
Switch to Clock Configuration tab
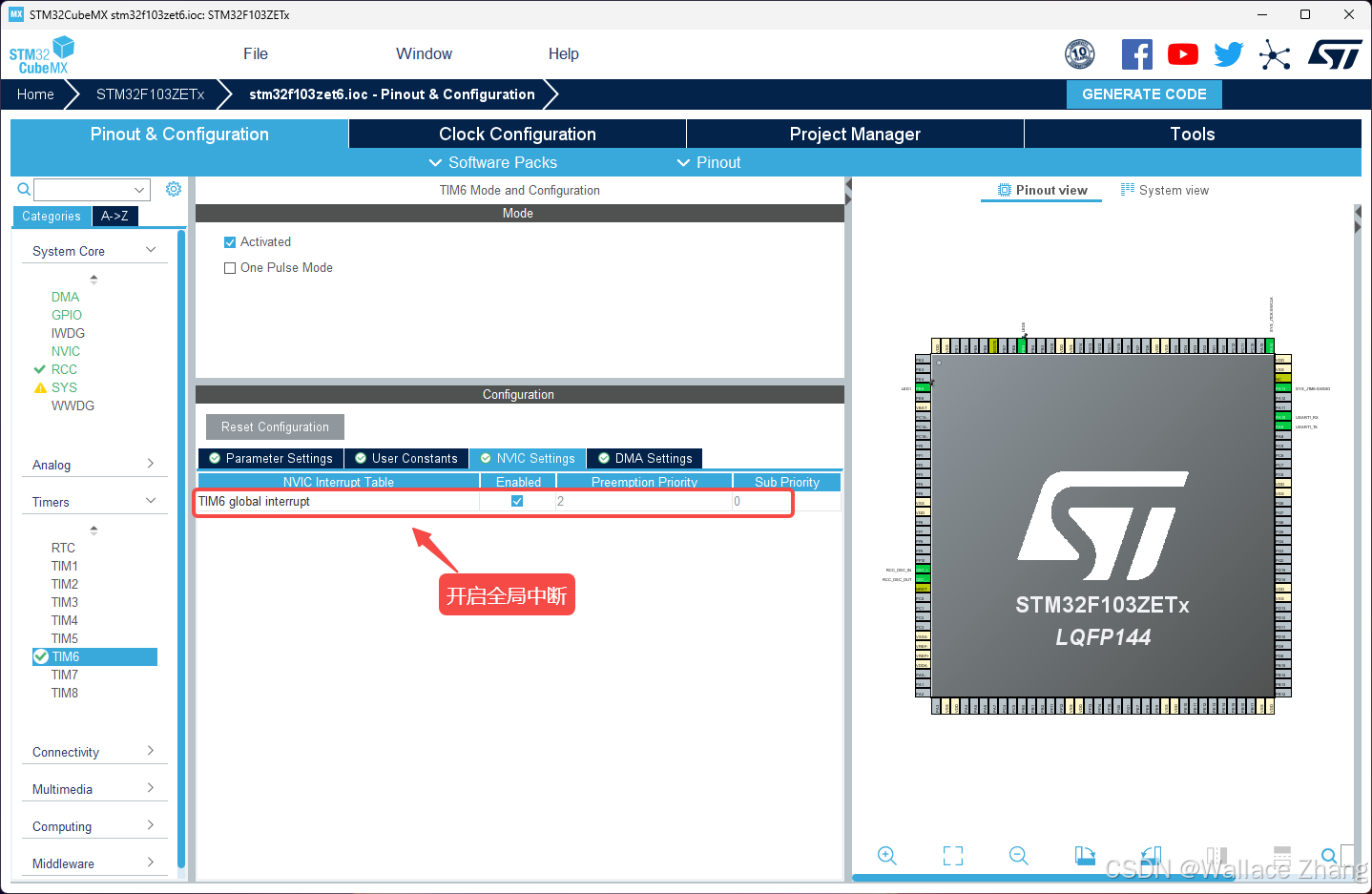(517, 135)
